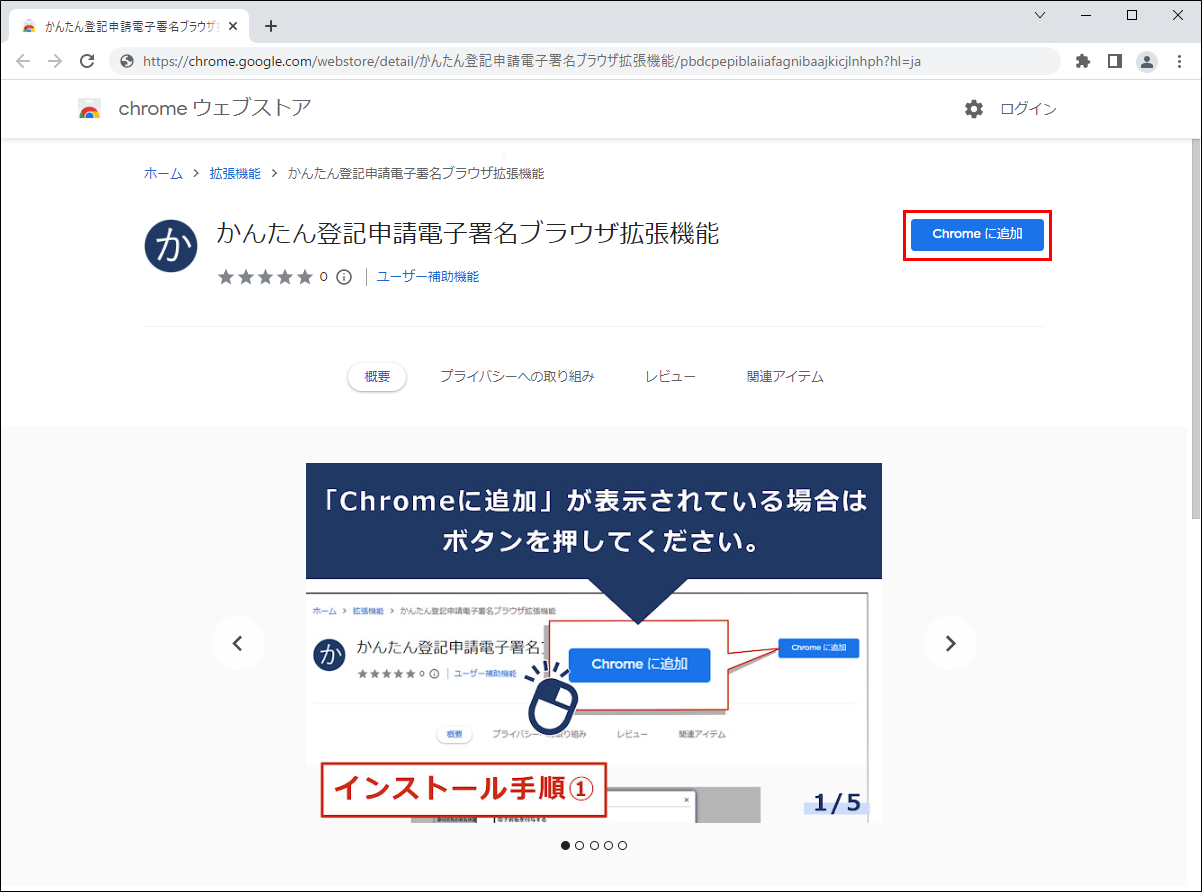The image size is (1202, 892).
Task: Toggle the browser side panel icon
Action: 1114,61
